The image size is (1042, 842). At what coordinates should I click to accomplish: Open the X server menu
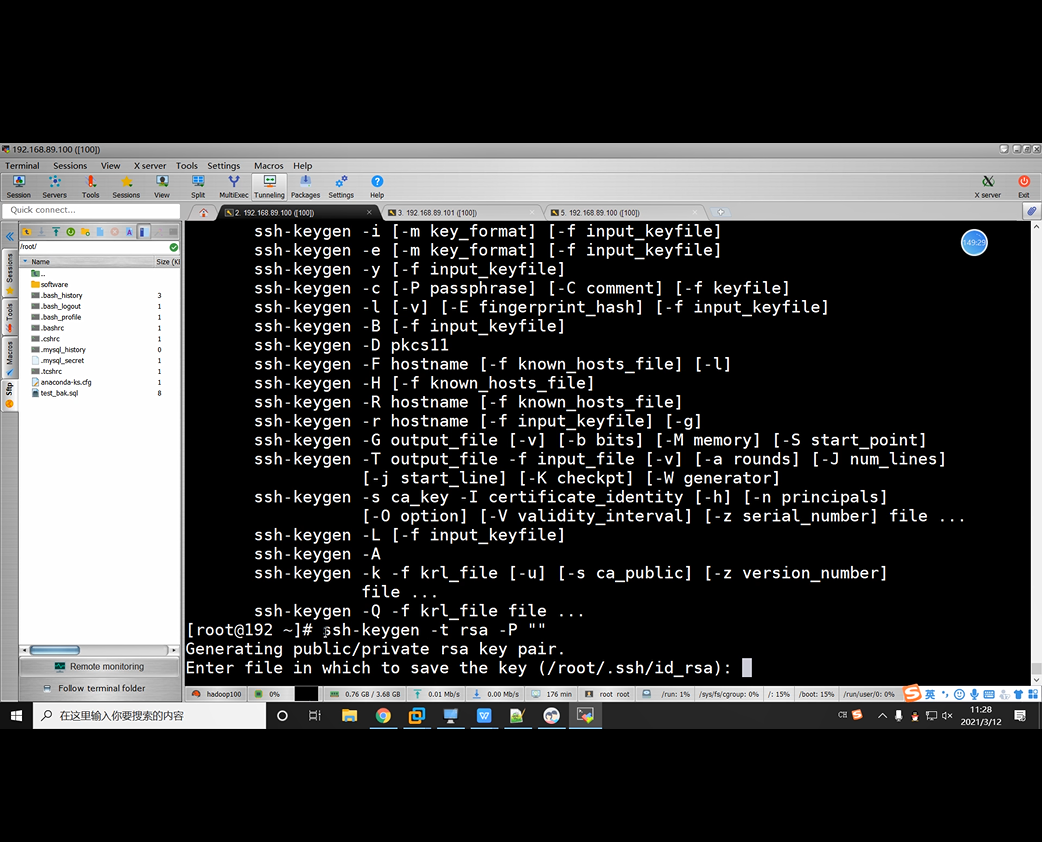tap(150, 165)
